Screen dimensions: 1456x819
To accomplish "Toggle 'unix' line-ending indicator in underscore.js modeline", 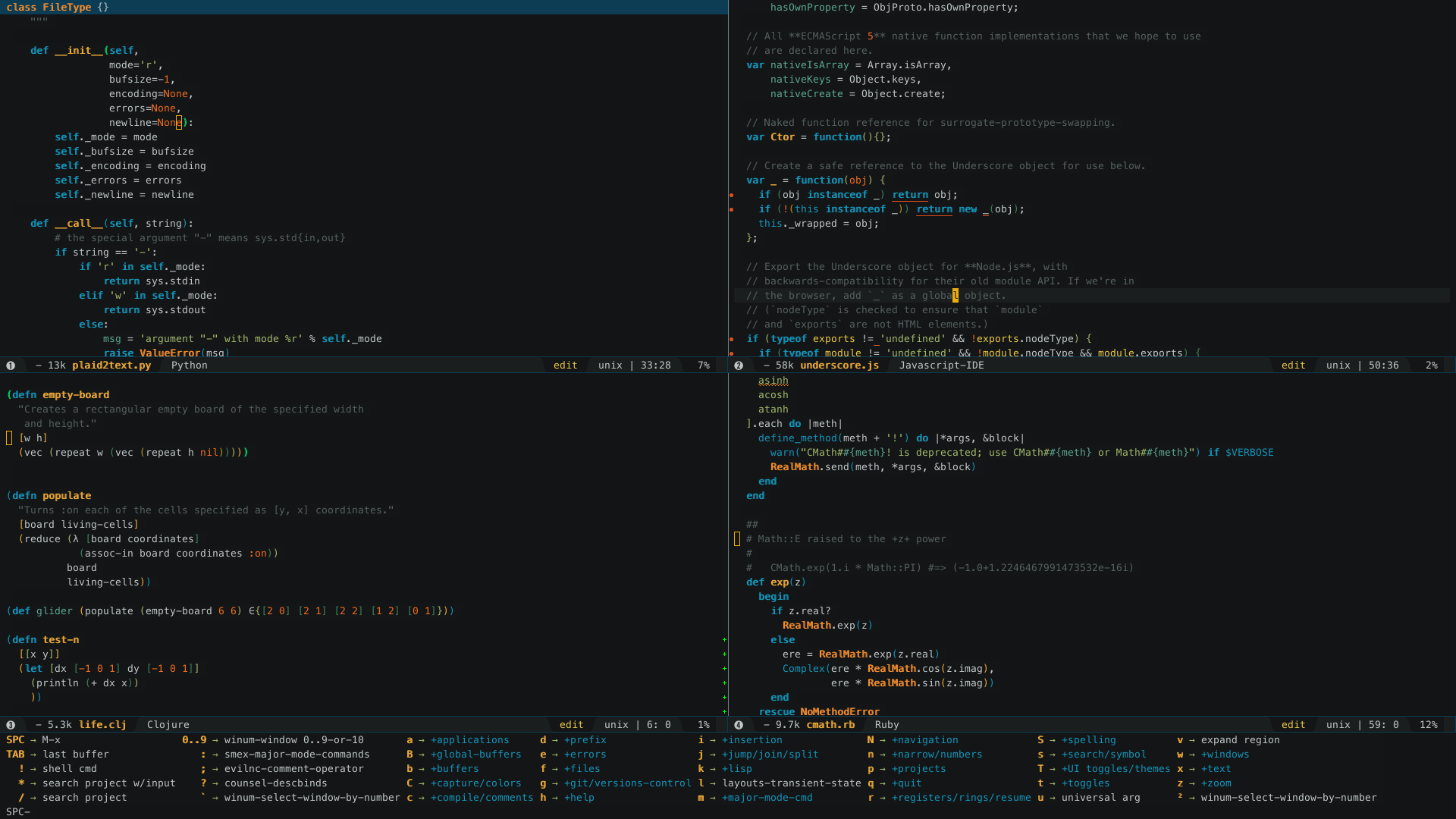I will point(1338,366).
